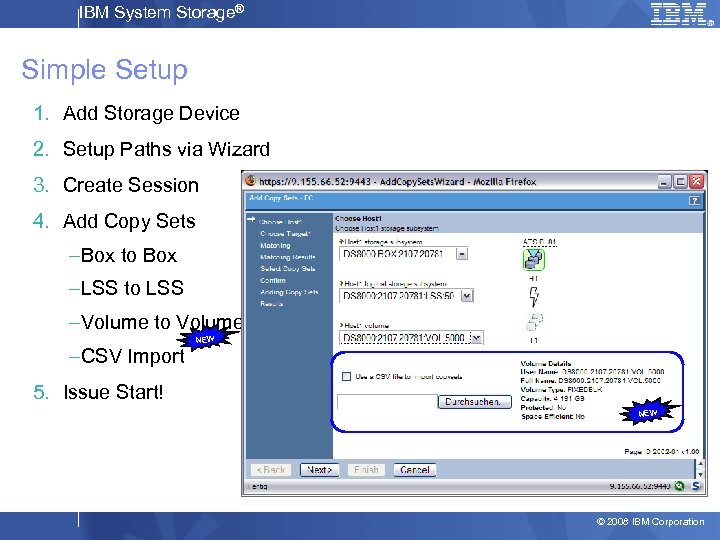Viewport: 720px width, 540px height.
Task: Select the Choose Target1 wizard step
Action: coord(285,234)
